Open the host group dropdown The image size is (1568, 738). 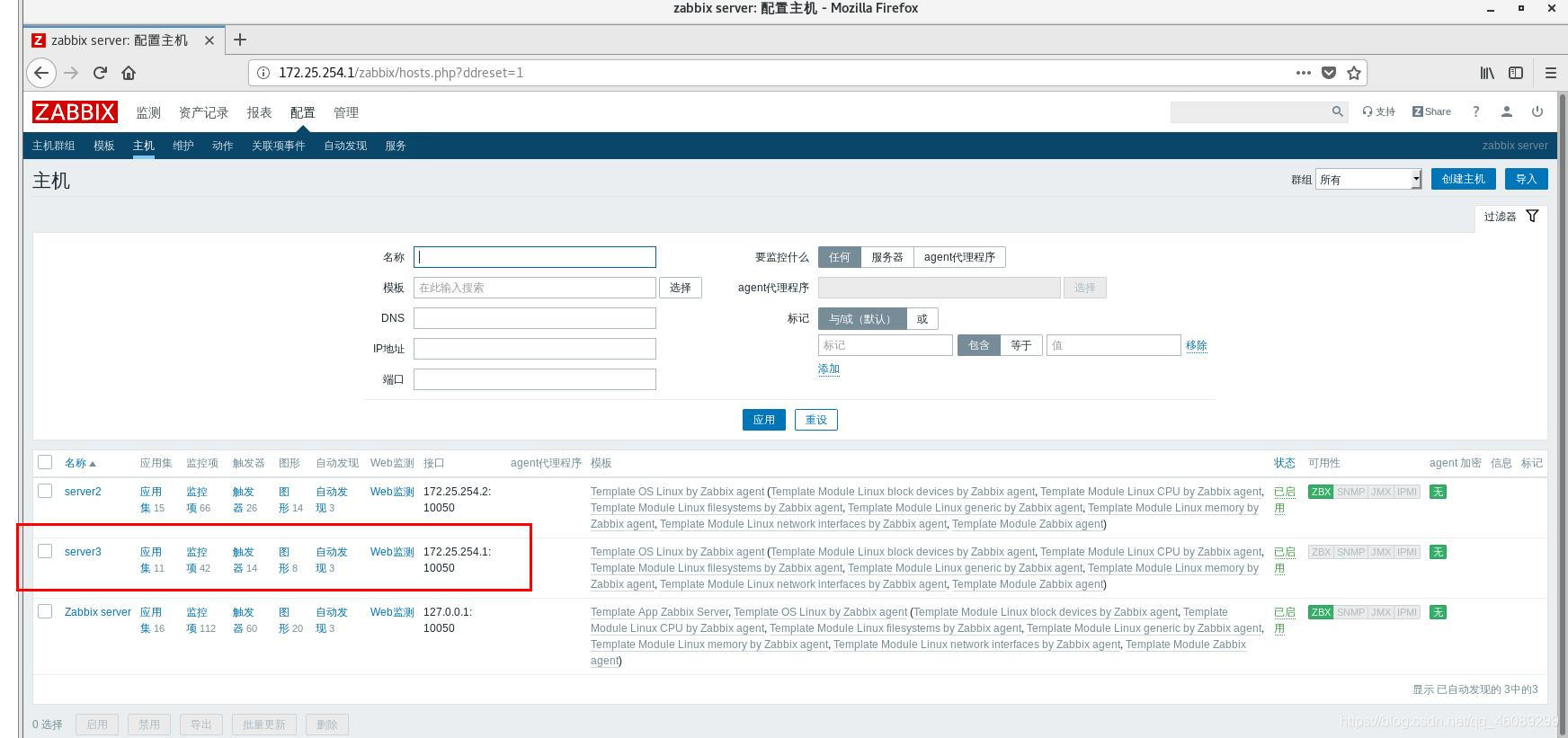(1368, 179)
